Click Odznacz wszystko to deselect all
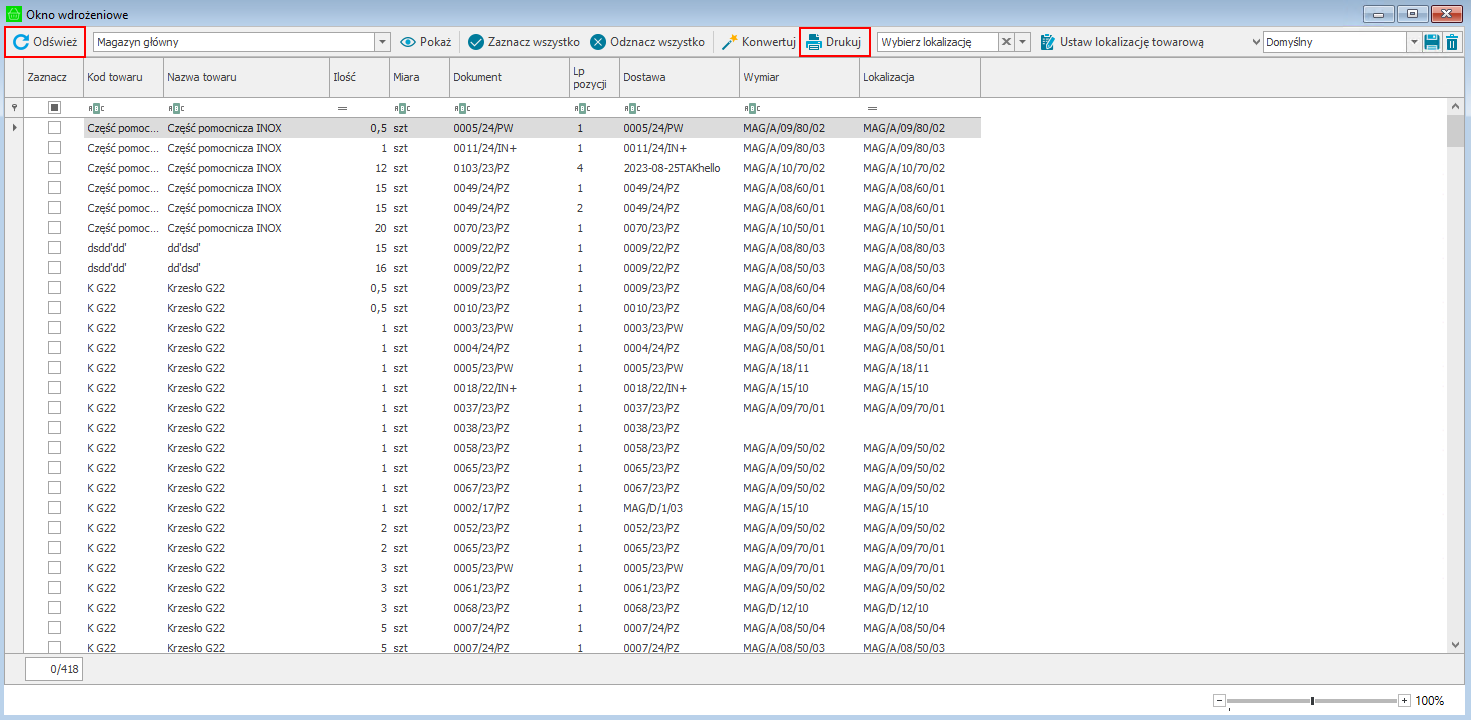Image resolution: width=1471 pixels, height=720 pixels. [x=648, y=42]
